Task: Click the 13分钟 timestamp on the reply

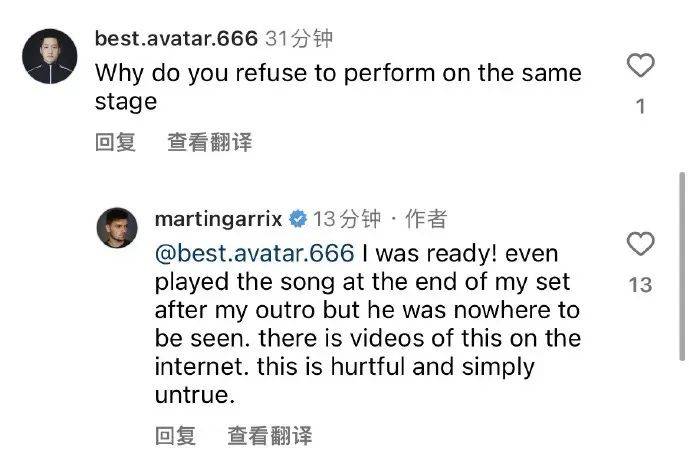Action: pyautogui.click(x=347, y=219)
